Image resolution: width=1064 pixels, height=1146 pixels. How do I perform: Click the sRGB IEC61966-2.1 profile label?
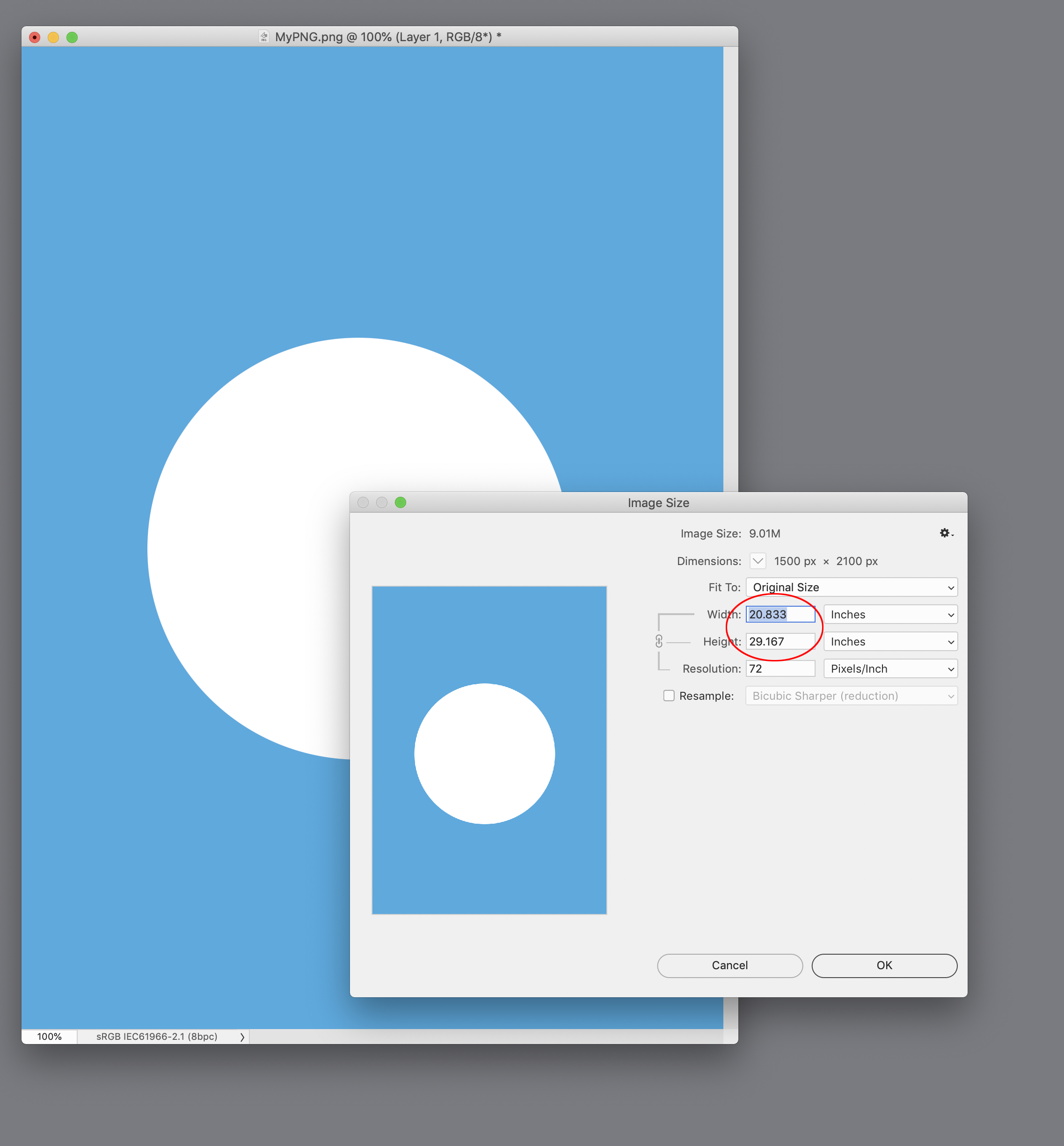156,1036
